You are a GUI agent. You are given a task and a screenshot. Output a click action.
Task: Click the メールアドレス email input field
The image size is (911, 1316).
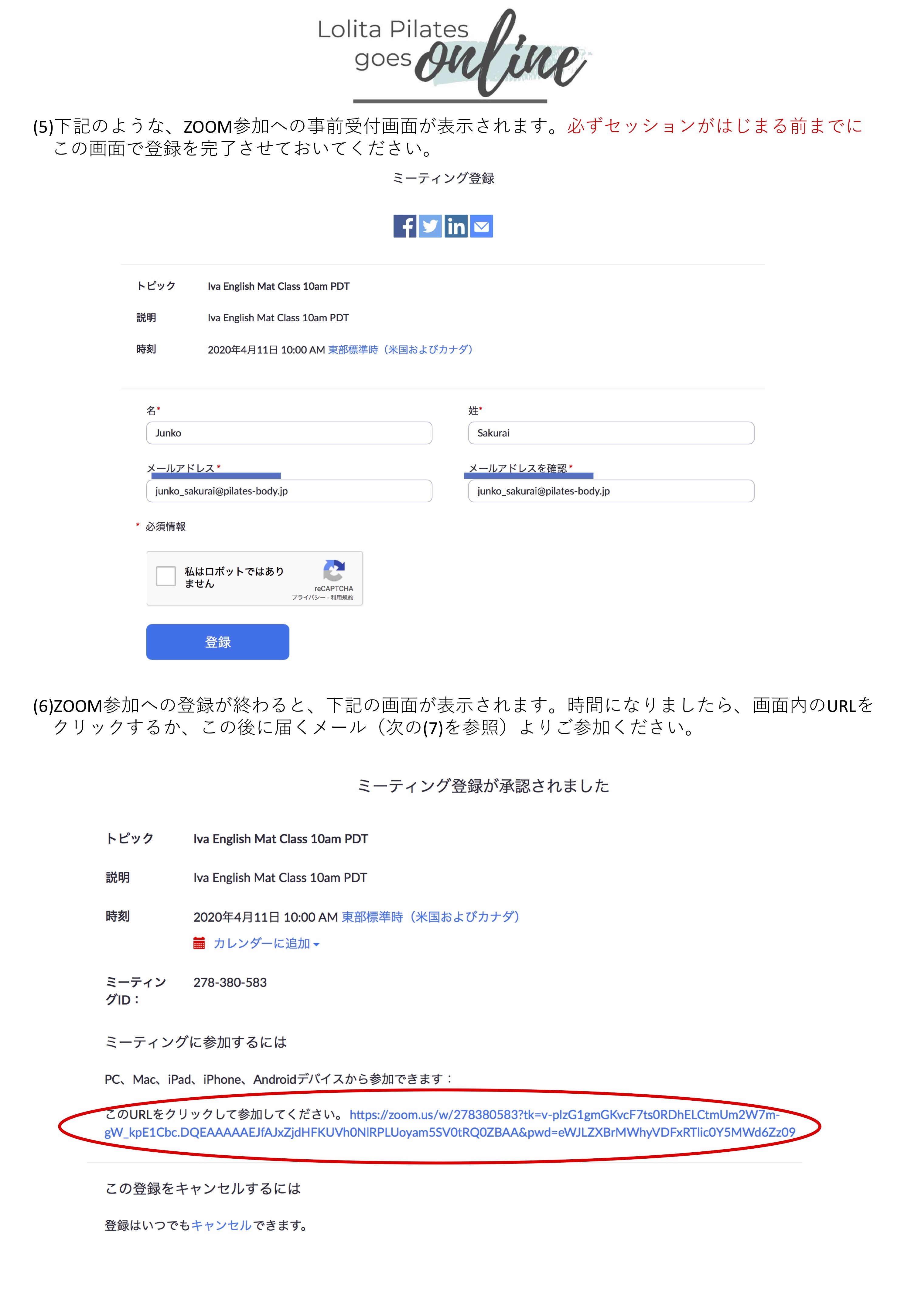click(x=289, y=491)
